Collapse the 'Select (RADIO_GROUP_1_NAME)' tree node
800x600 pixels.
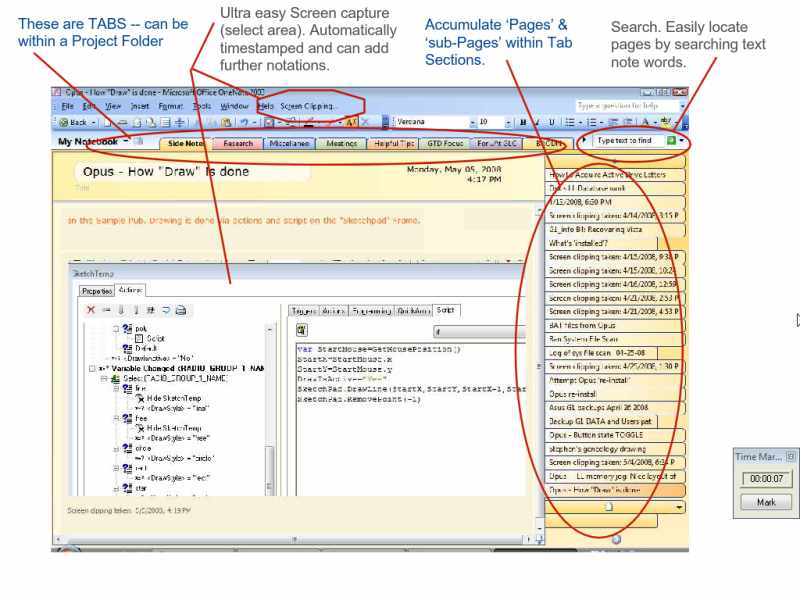tap(104, 378)
